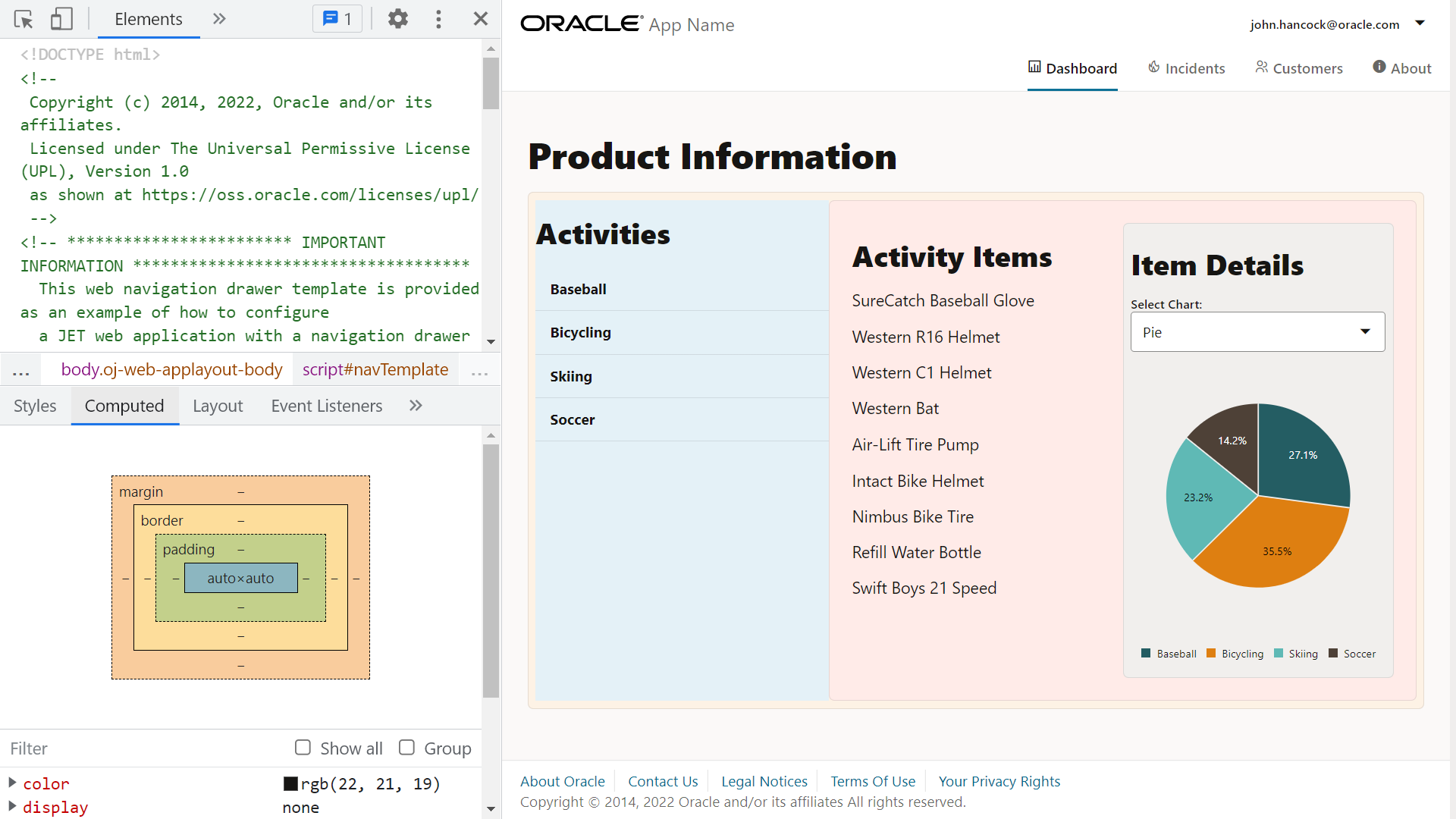Open the Layout tab
Viewport: 1456px width, 819px height.
[218, 406]
